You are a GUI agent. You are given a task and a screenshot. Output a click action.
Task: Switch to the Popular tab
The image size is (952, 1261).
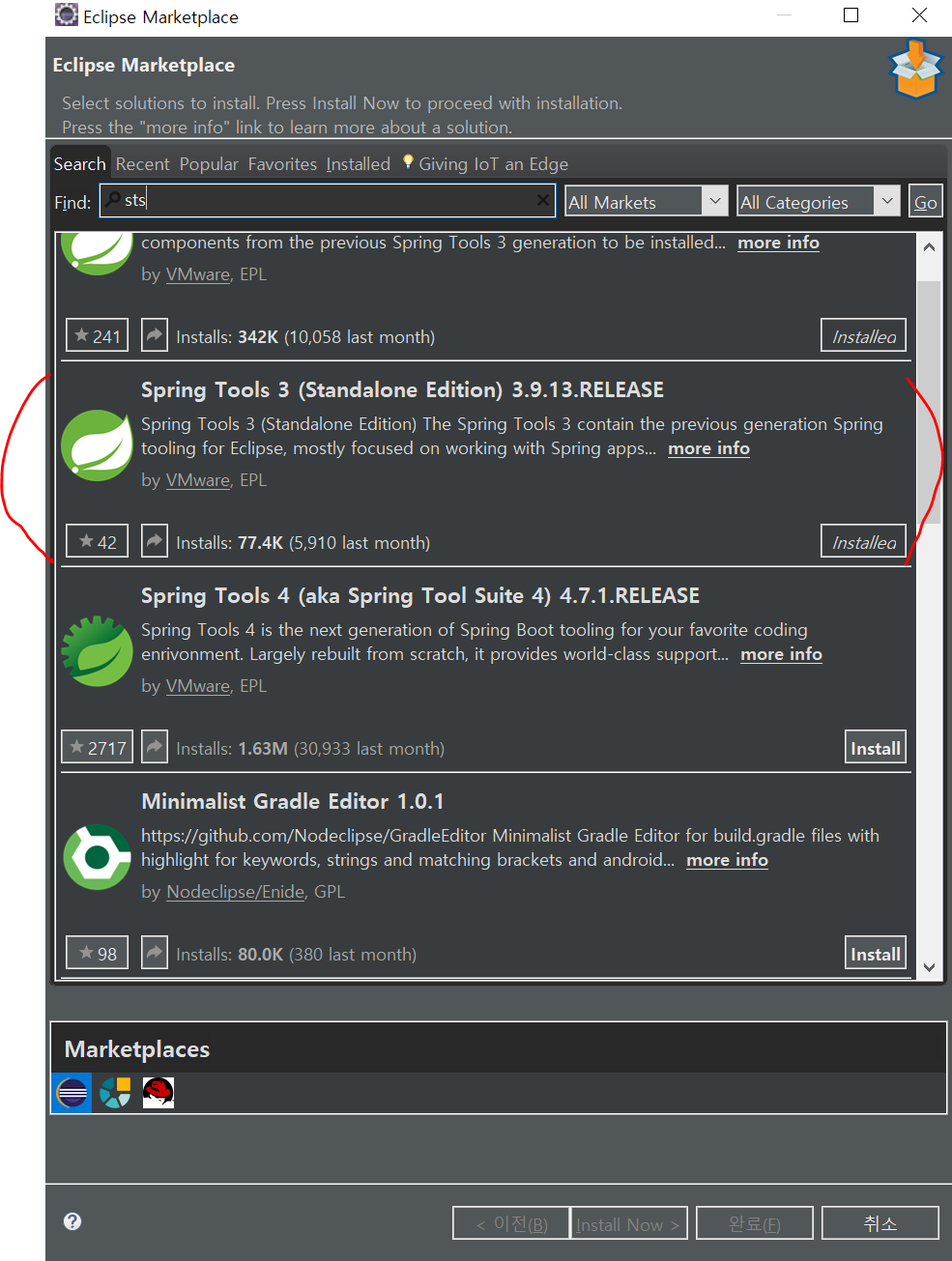(x=209, y=163)
